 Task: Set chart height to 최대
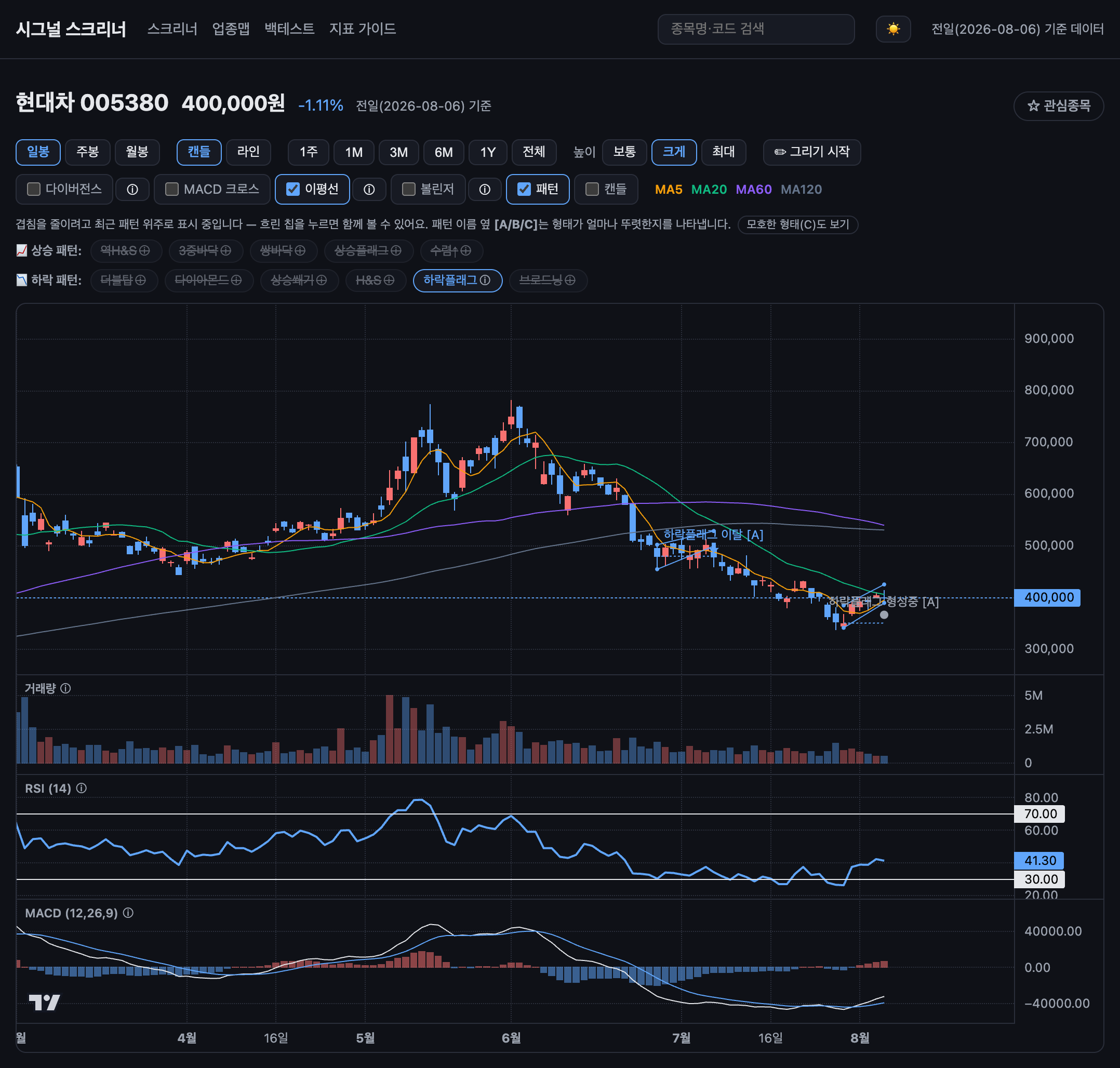pyautogui.click(x=724, y=152)
